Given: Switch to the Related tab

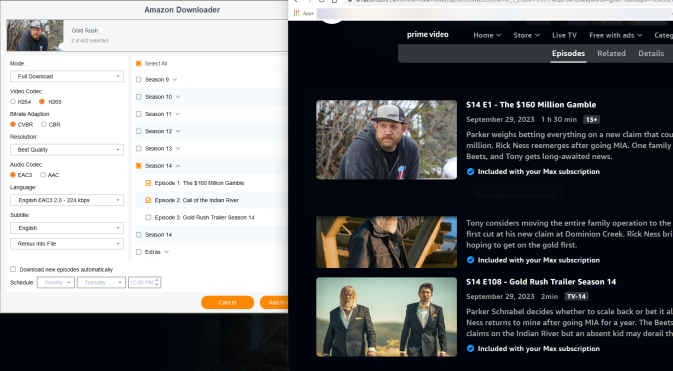Looking at the screenshot, I should 611,54.
